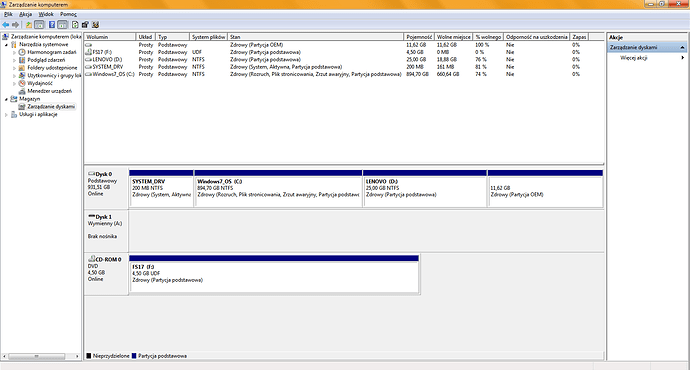Click the Menedżer urządzeń icon
Viewport: 690px width, 370px height.
(x=22, y=91)
